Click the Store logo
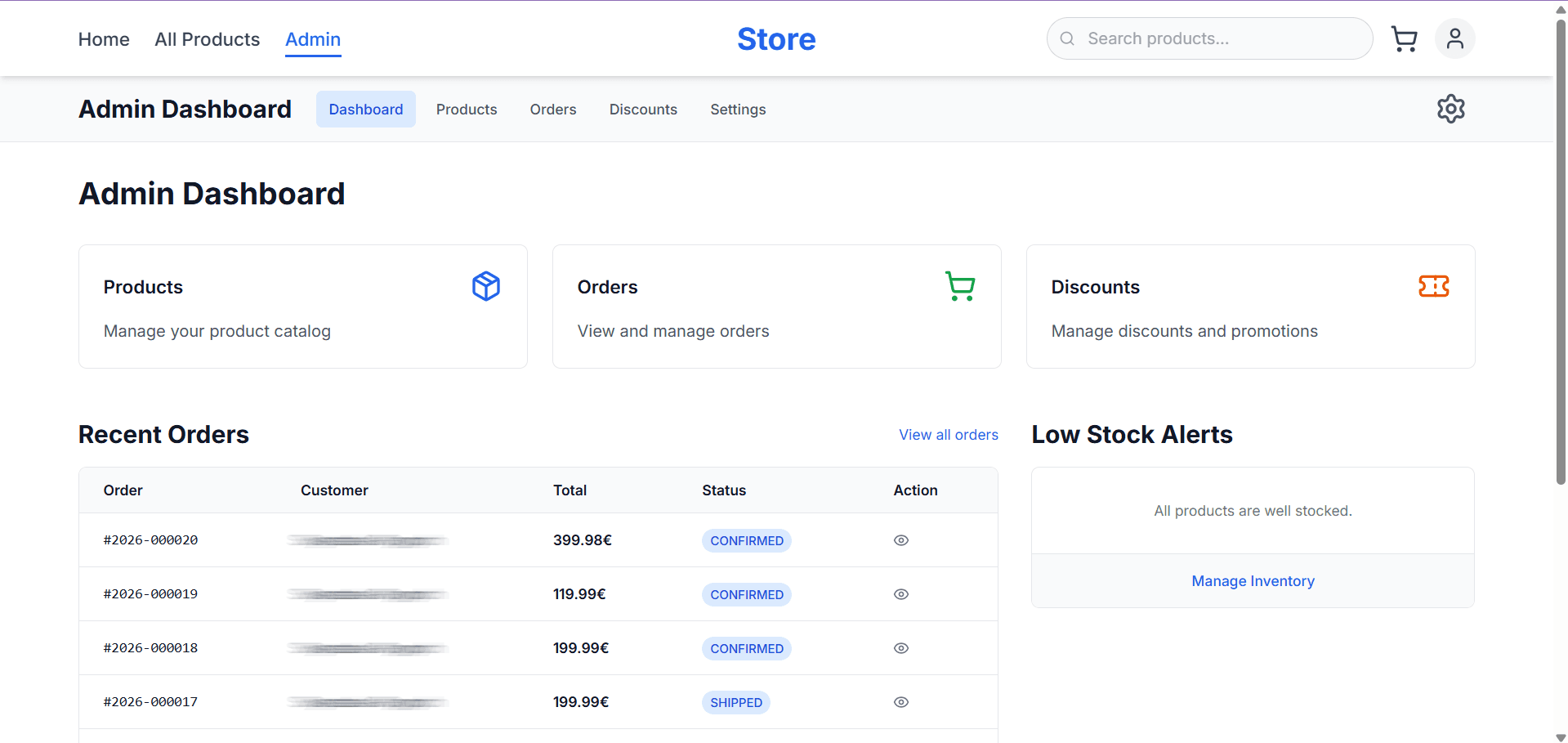Image resolution: width=1568 pixels, height=743 pixels. 775,38
